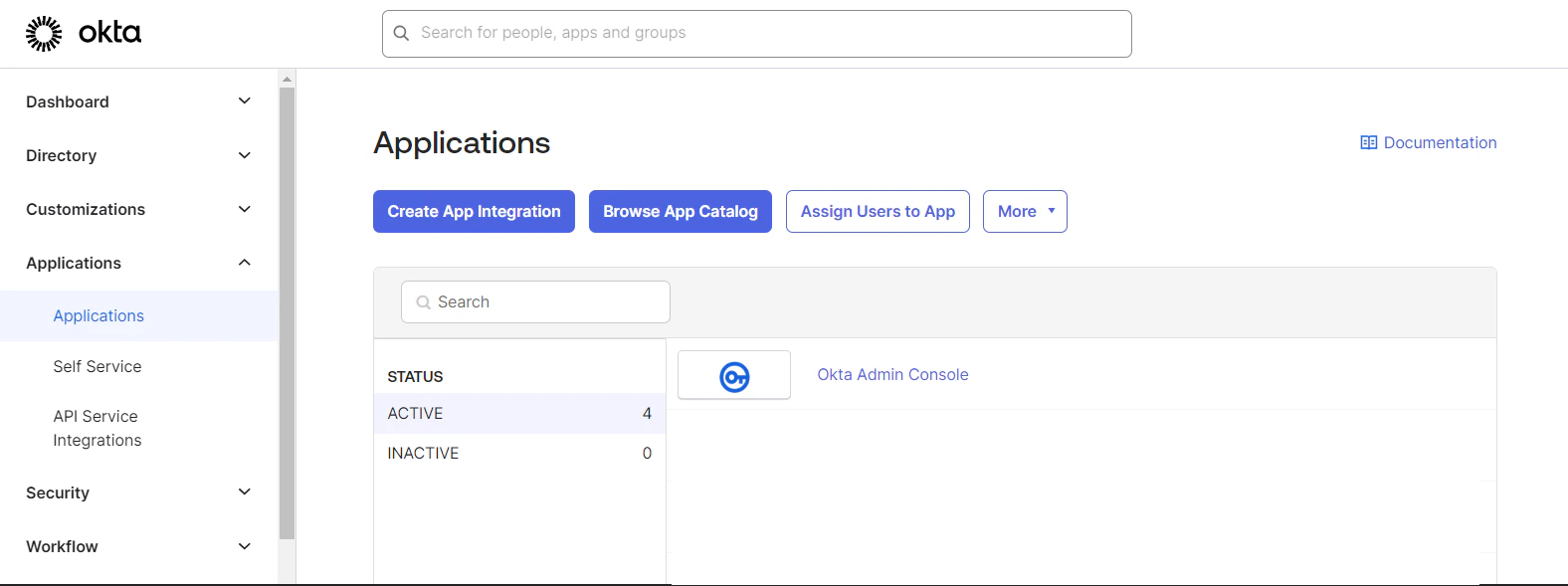Select the Applications sidebar sub-item
The image size is (1568, 586).
[98, 315]
